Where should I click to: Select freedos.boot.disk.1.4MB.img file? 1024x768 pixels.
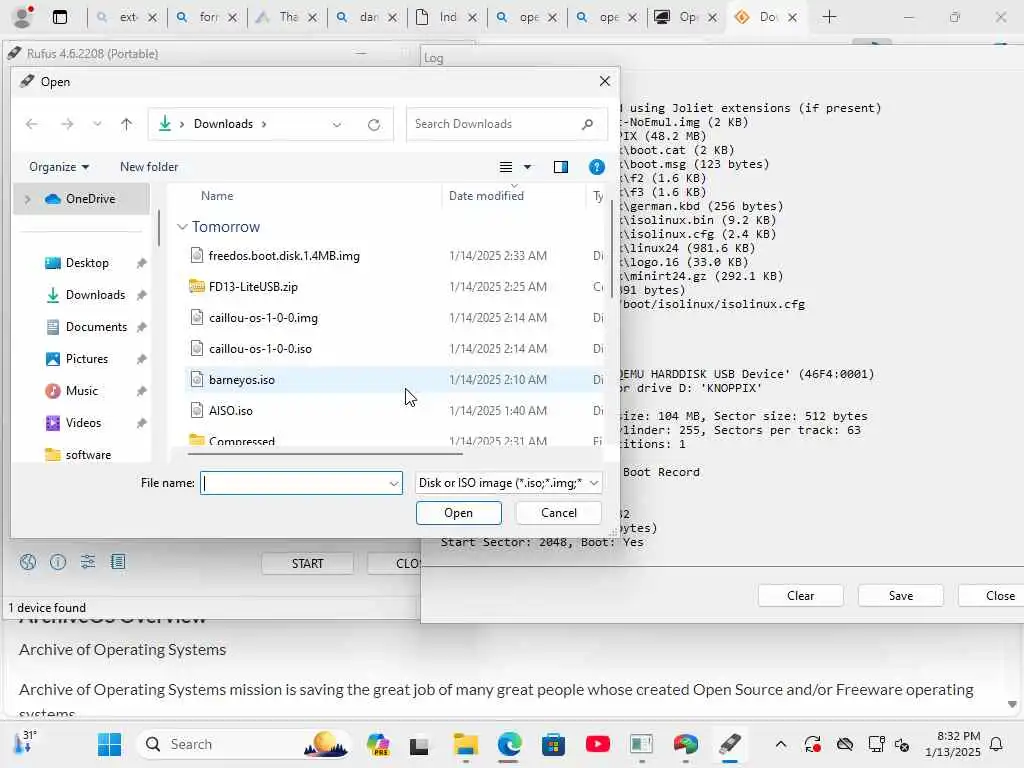[284, 256]
